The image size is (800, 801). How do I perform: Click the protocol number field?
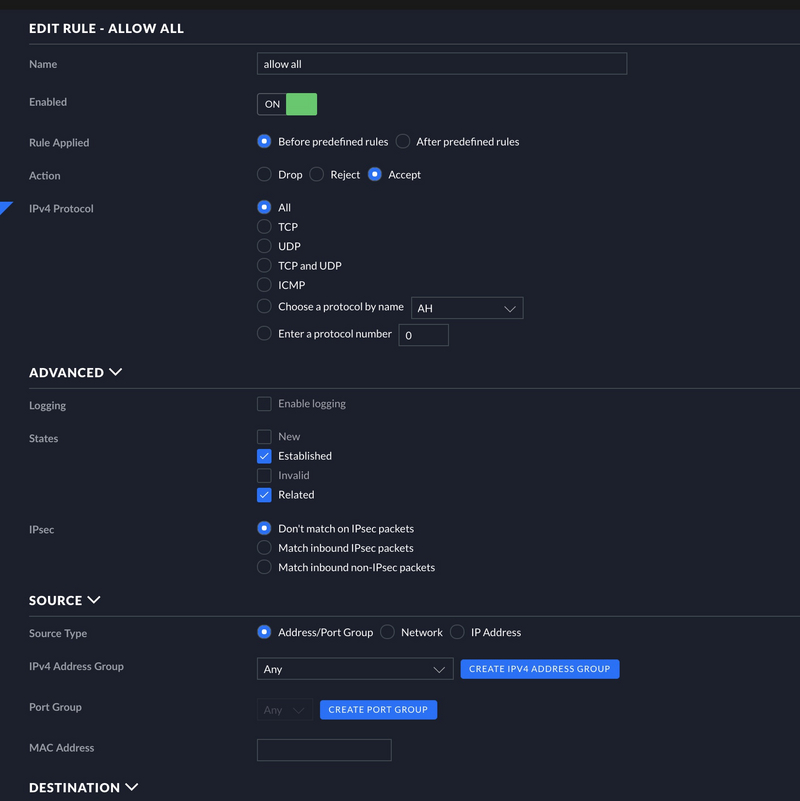[423, 335]
